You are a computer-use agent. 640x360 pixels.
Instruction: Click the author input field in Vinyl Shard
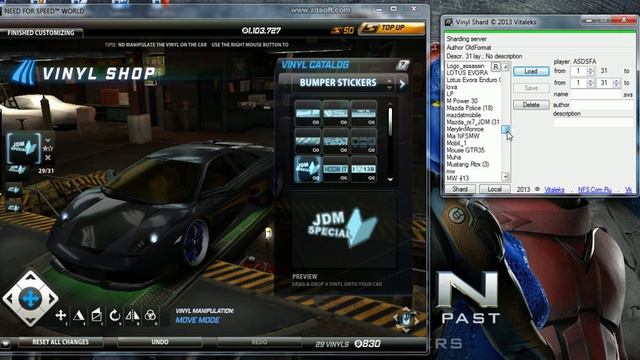click(x=602, y=105)
